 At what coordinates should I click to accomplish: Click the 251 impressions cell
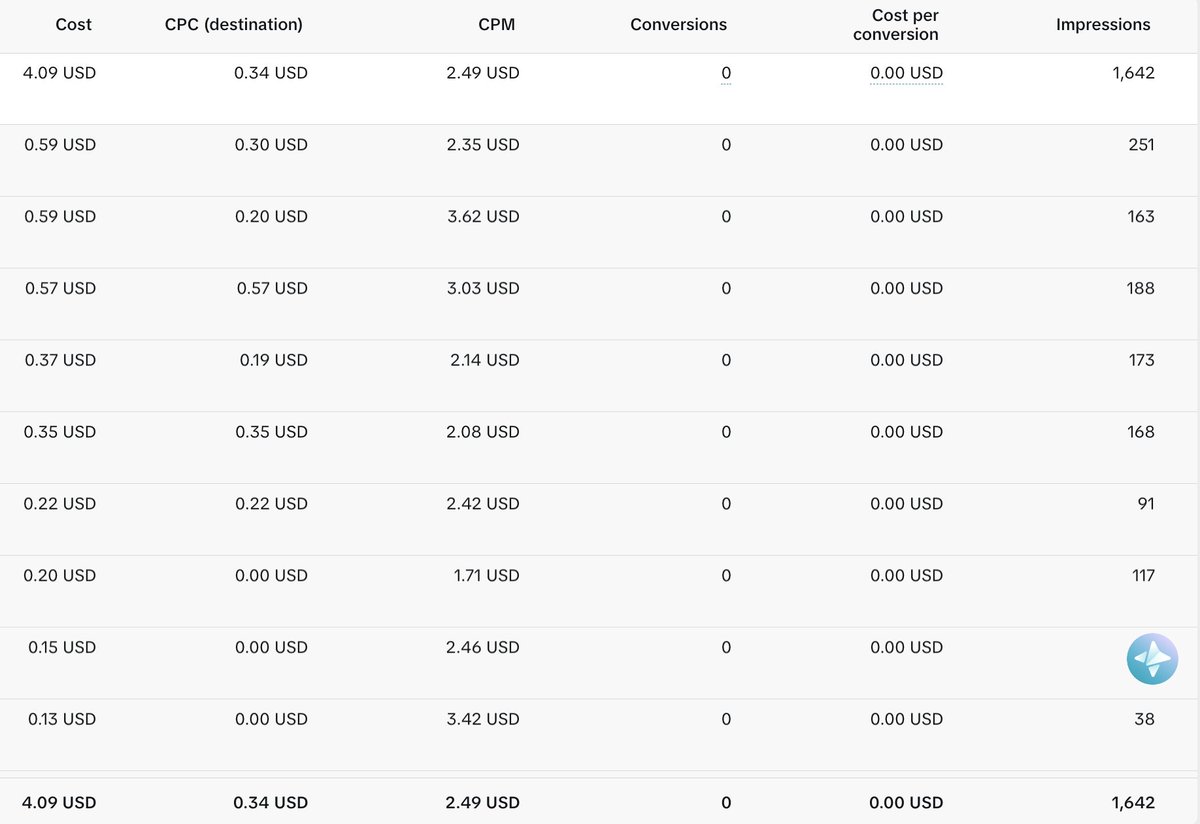(x=1141, y=145)
